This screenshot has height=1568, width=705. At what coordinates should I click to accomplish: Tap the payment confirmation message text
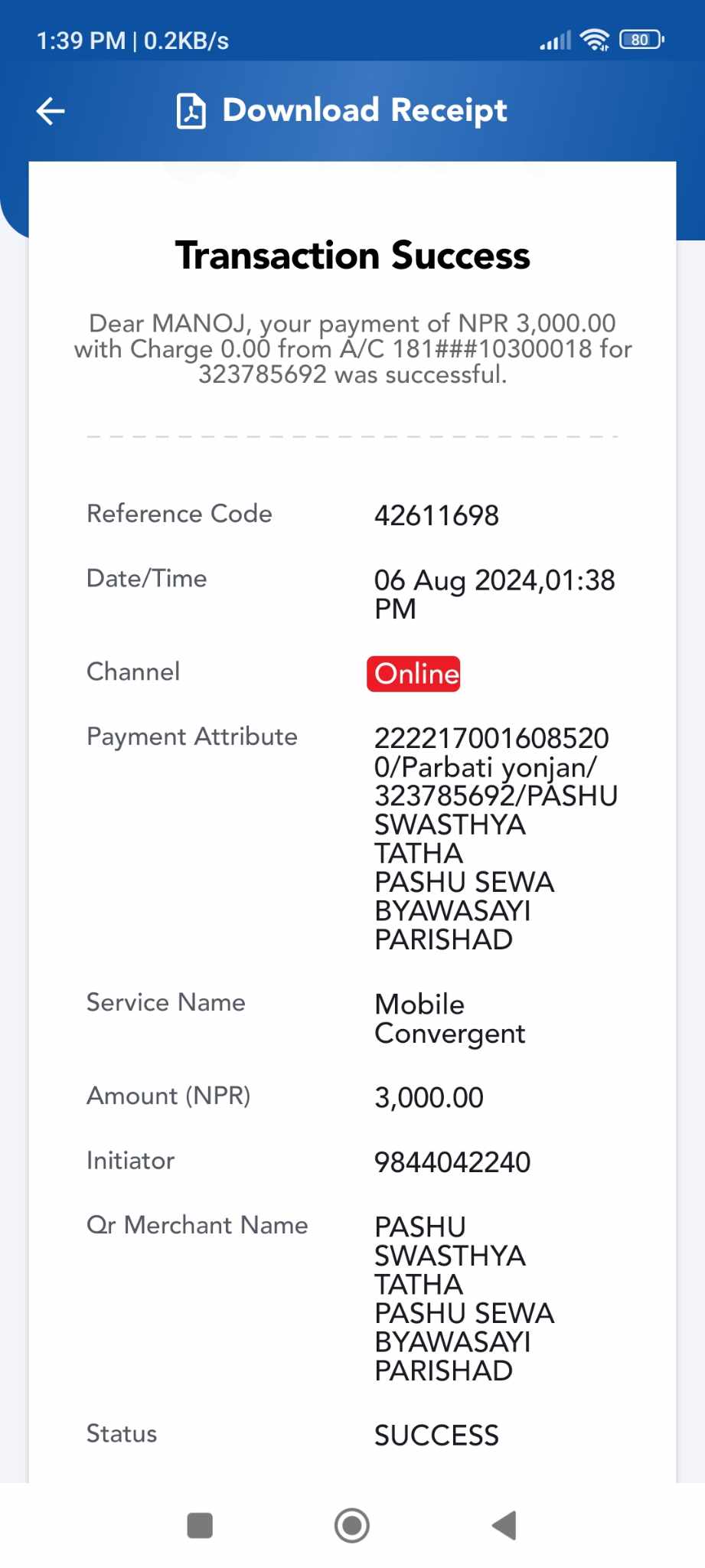353,349
